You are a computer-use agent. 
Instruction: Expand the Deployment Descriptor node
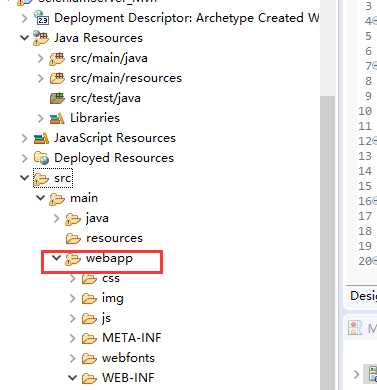coord(24,18)
